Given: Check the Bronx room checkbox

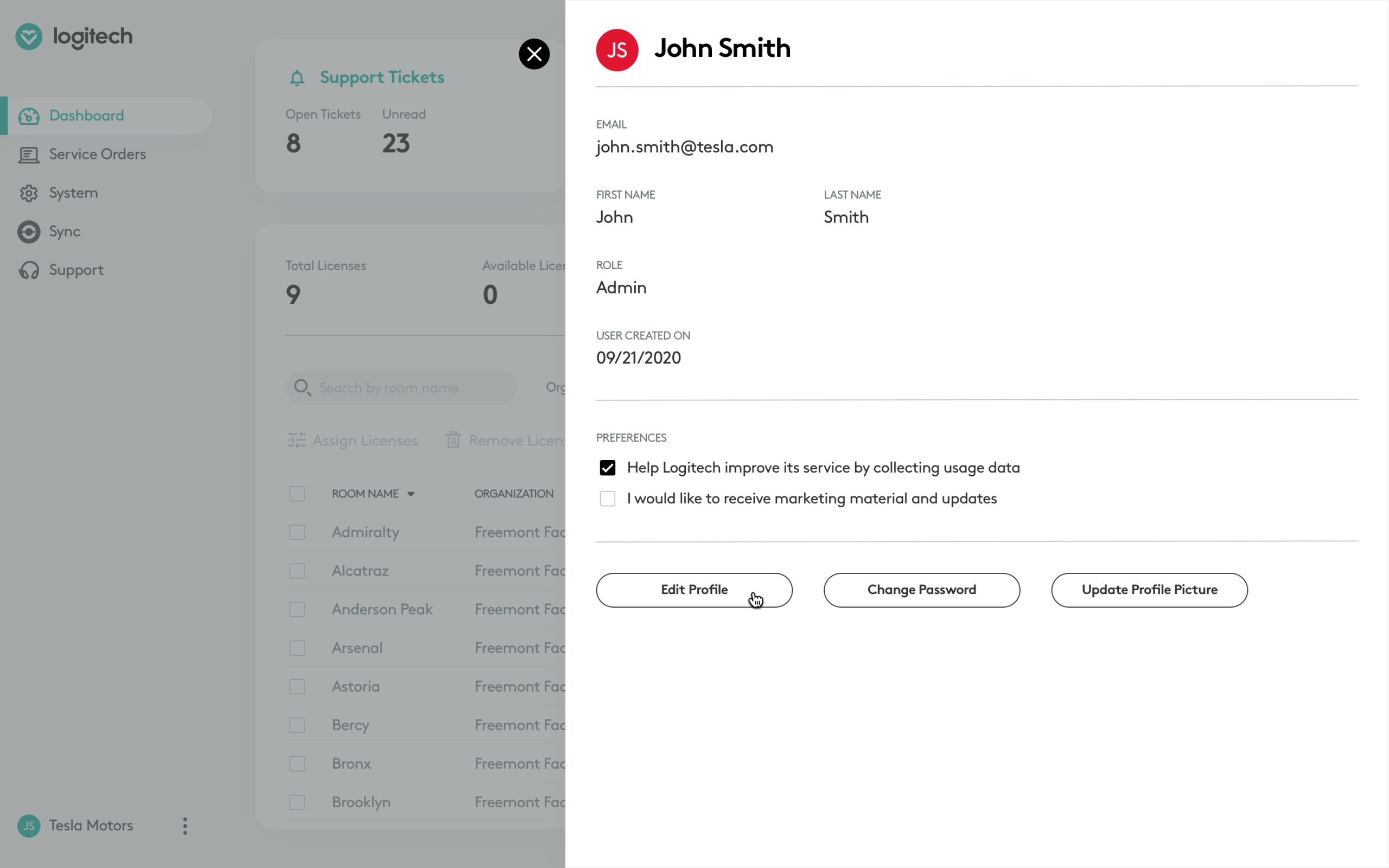Looking at the screenshot, I should (x=297, y=763).
